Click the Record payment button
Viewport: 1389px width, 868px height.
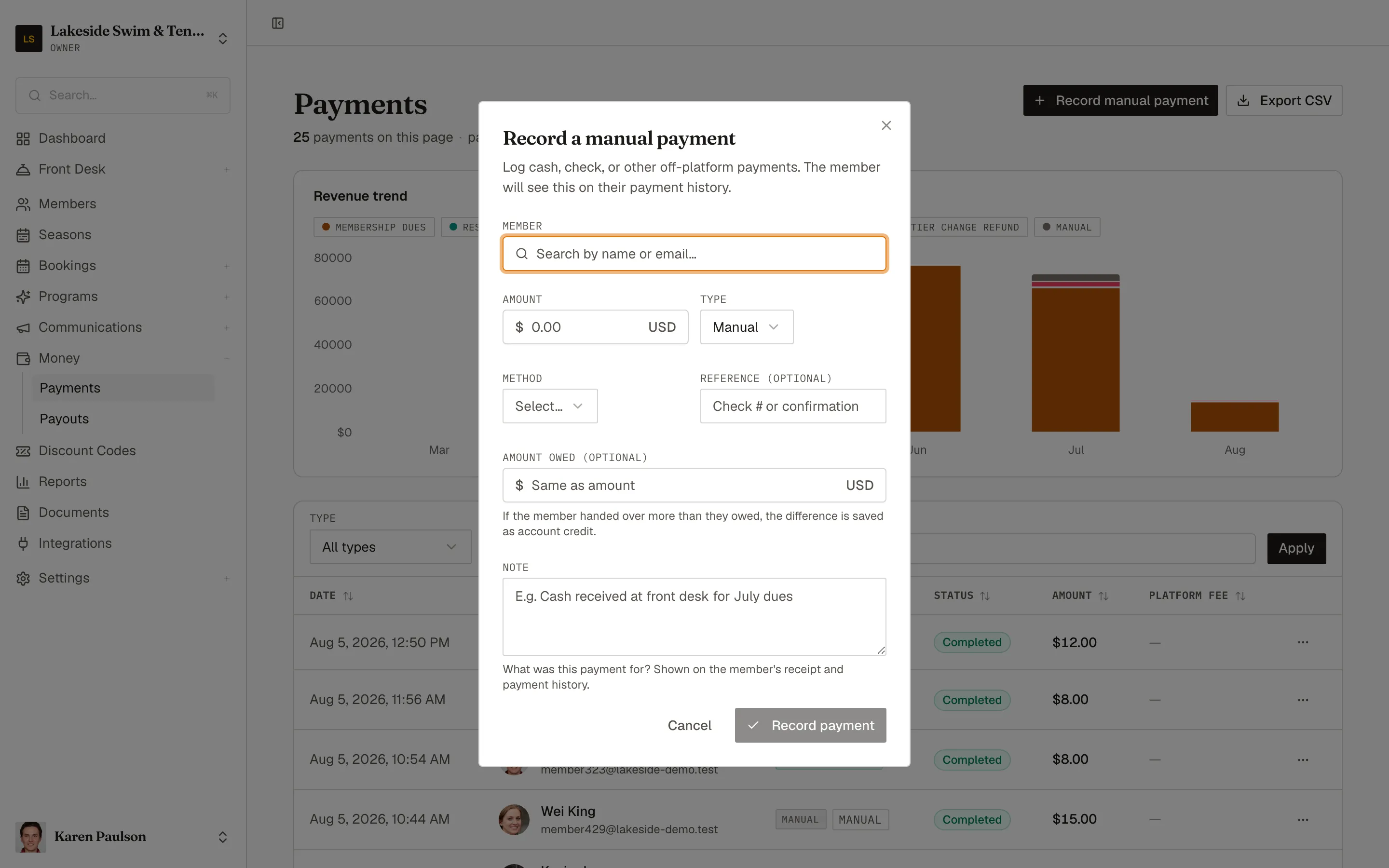(x=810, y=725)
